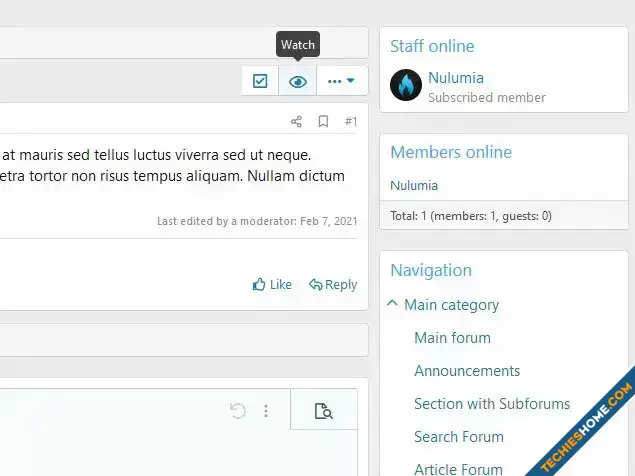Click 'Last edited by a moderator' note
The width and height of the screenshot is (635, 476).
[257, 221]
